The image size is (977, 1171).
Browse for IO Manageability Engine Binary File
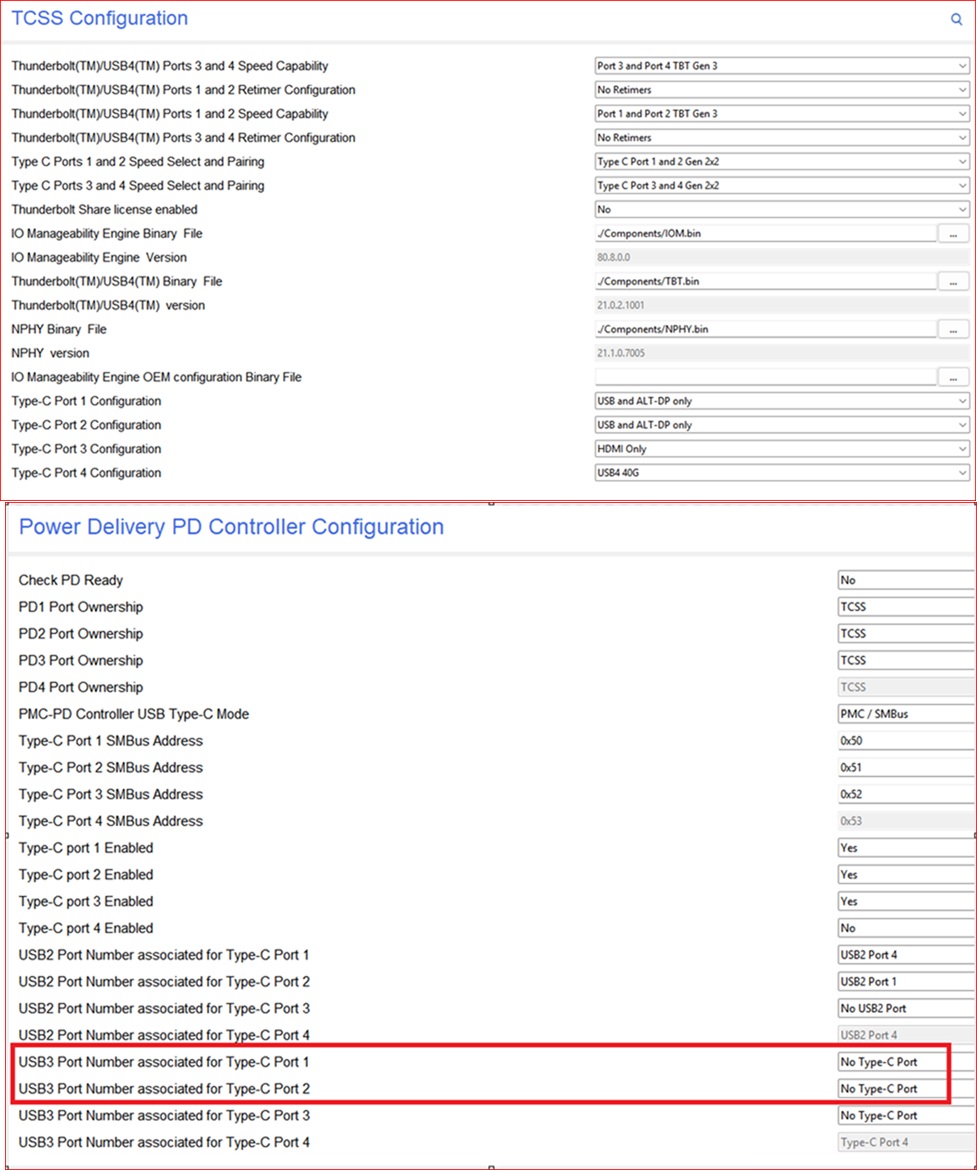coord(953,234)
